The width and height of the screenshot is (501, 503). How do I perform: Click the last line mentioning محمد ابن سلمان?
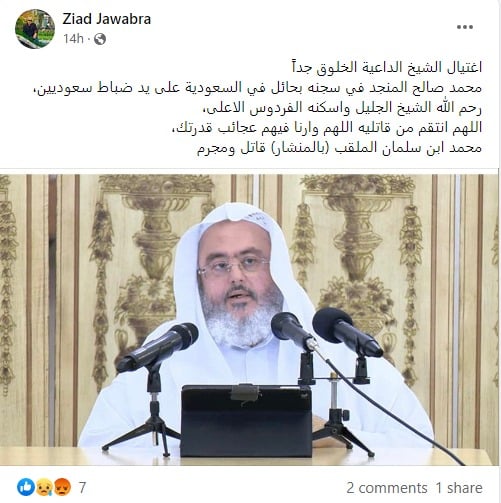click(x=339, y=148)
